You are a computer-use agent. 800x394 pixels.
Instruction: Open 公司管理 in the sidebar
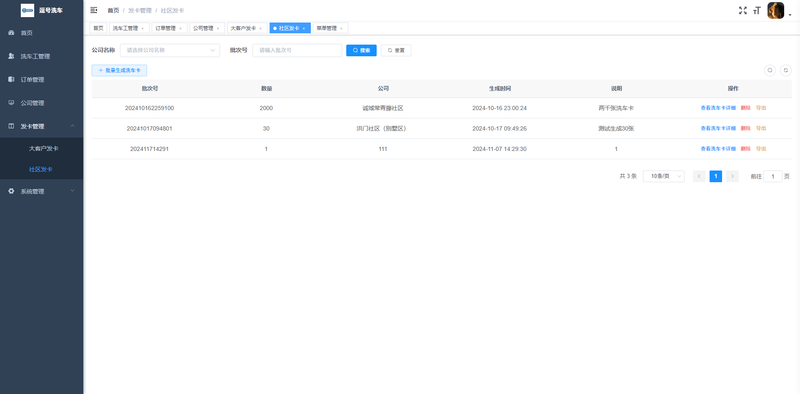tap(41, 103)
